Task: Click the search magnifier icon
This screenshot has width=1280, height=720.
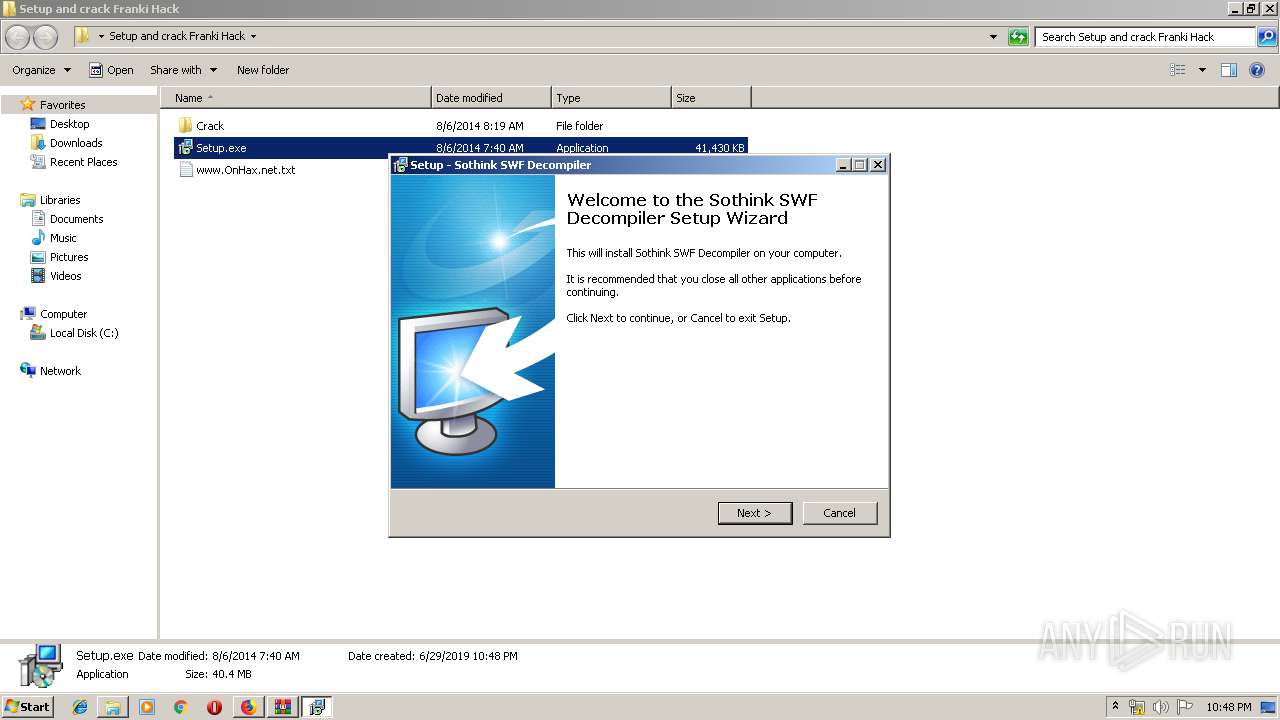Action: click(x=1267, y=37)
